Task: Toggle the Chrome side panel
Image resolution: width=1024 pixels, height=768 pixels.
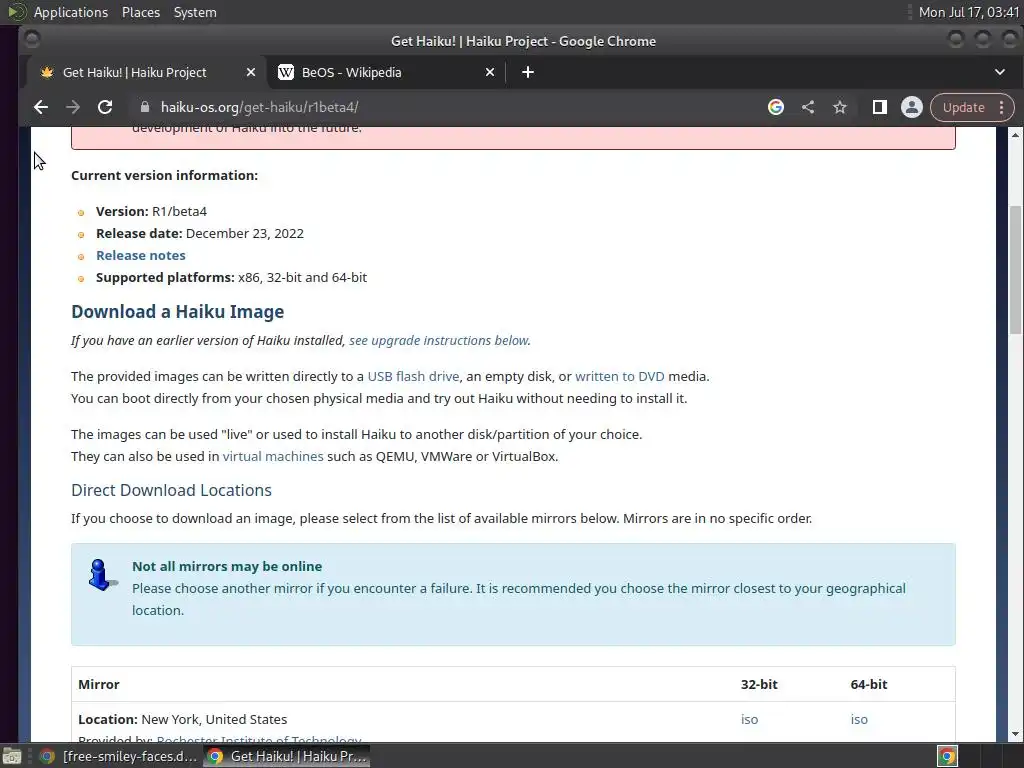Action: pyautogui.click(x=880, y=107)
